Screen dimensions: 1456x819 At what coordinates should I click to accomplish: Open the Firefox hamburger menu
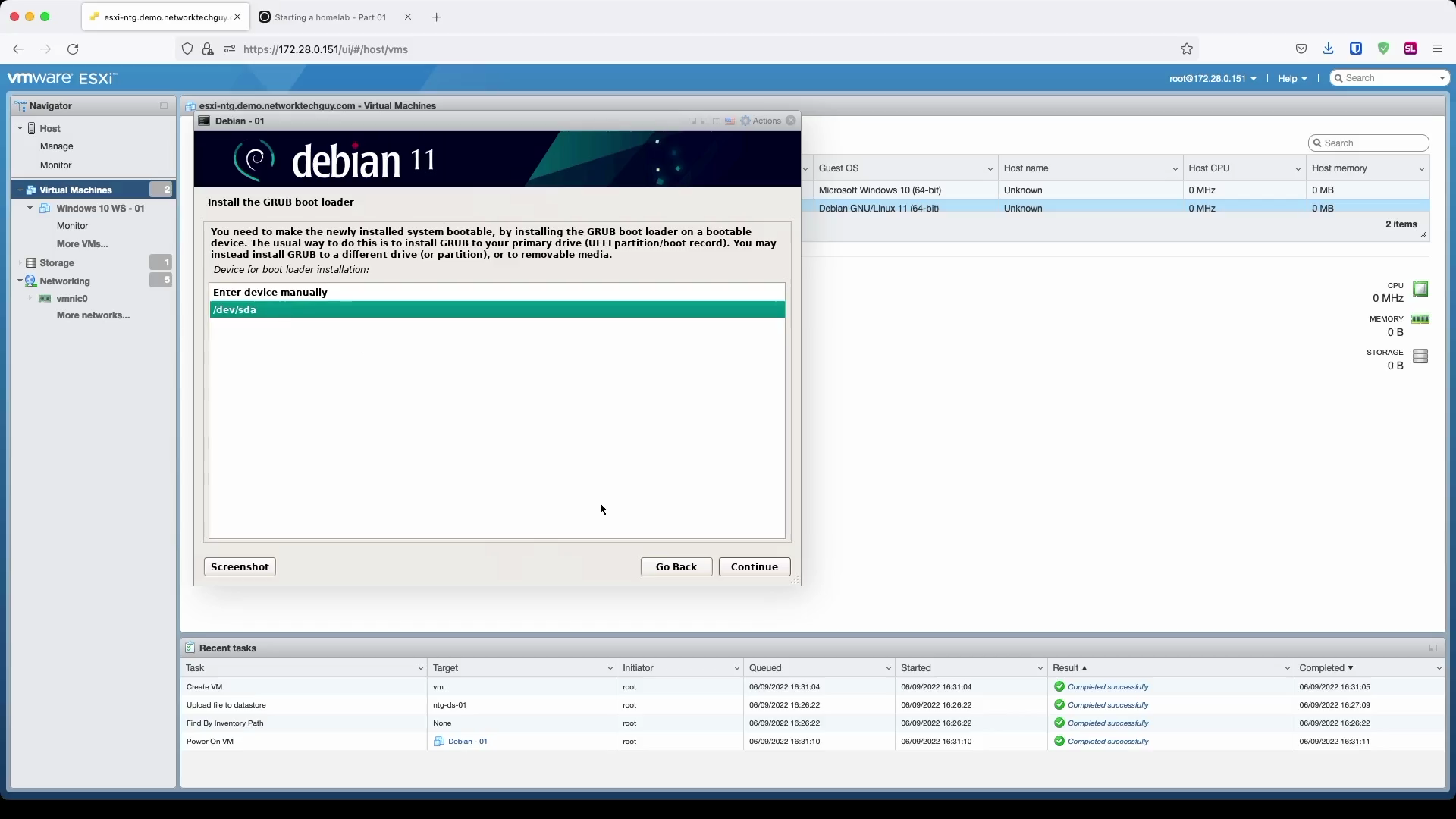coord(1438,49)
